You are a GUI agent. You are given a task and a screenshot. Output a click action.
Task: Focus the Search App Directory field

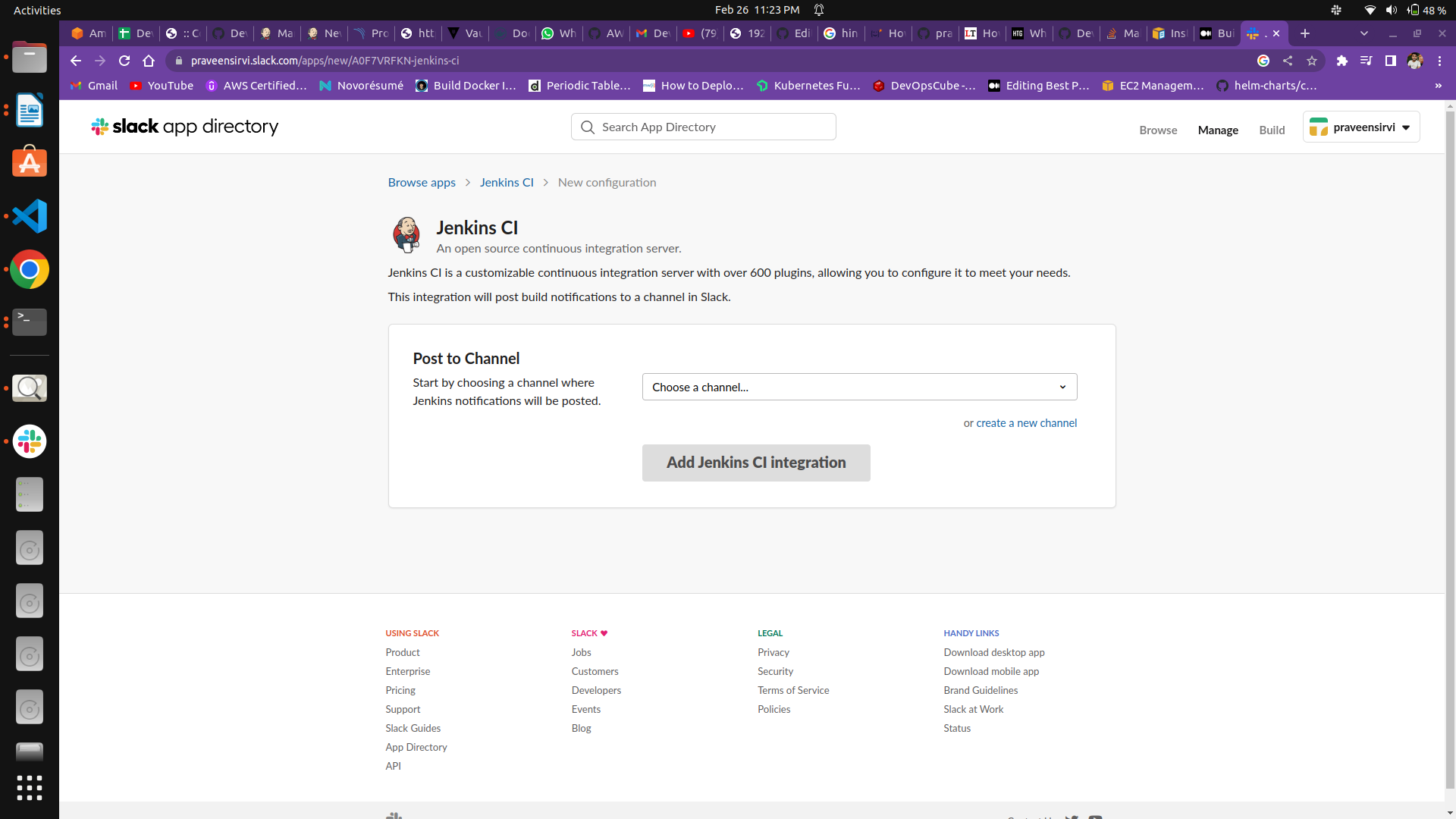tap(703, 127)
